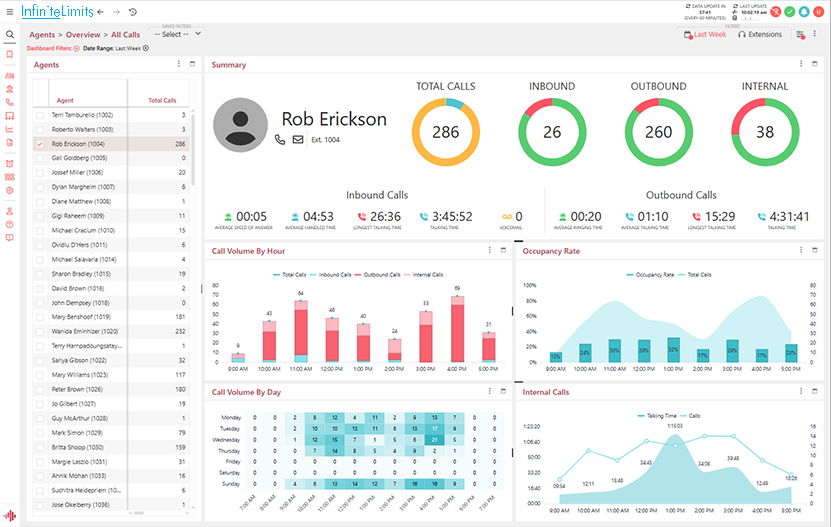The width and height of the screenshot is (831, 527).
Task: Open Internal Calls panel options menu
Action: 801,391
